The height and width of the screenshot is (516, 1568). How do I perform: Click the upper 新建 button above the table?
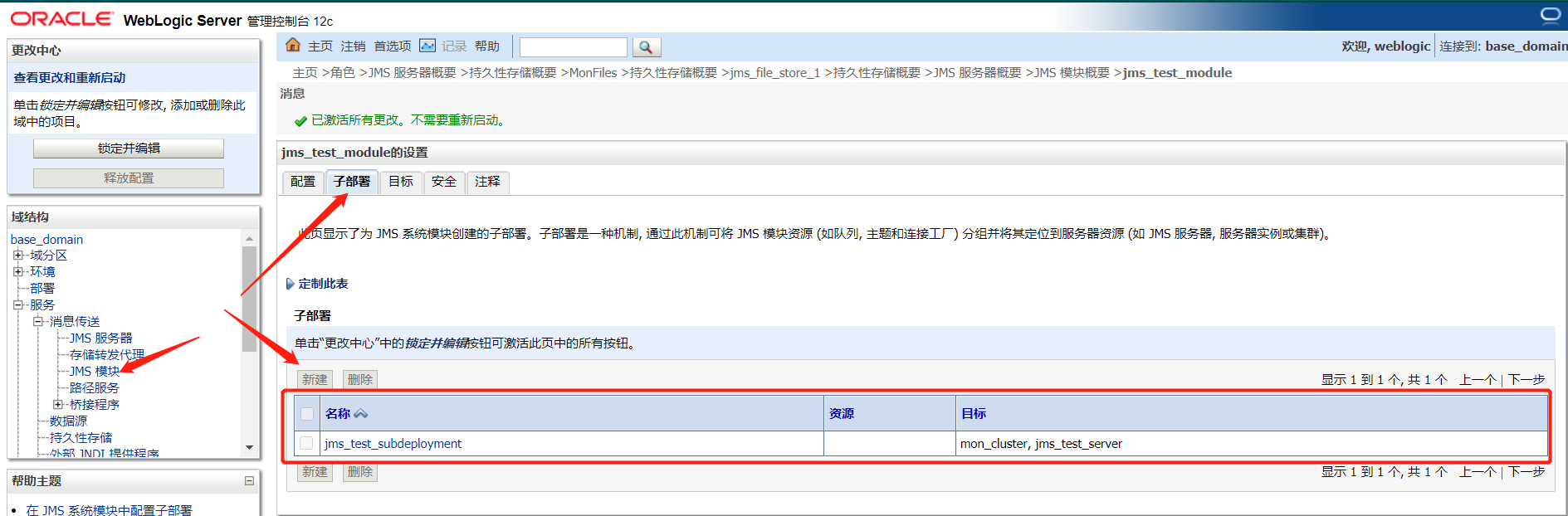[x=315, y=380]
